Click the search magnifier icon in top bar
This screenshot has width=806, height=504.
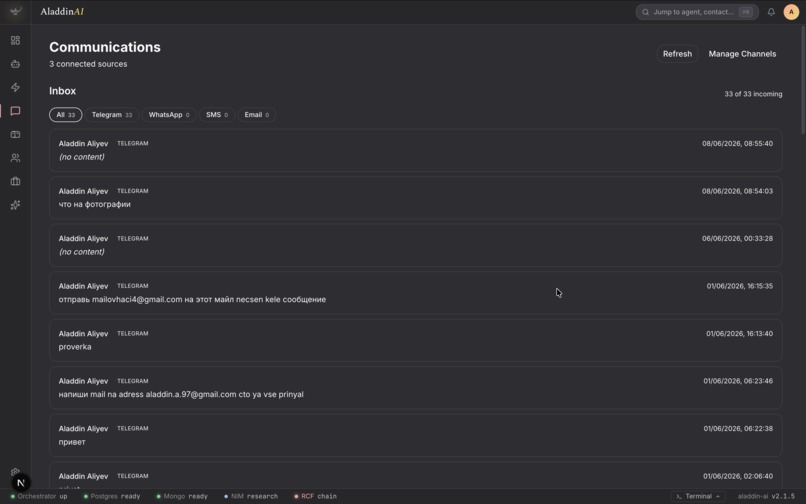coord(646,12)
